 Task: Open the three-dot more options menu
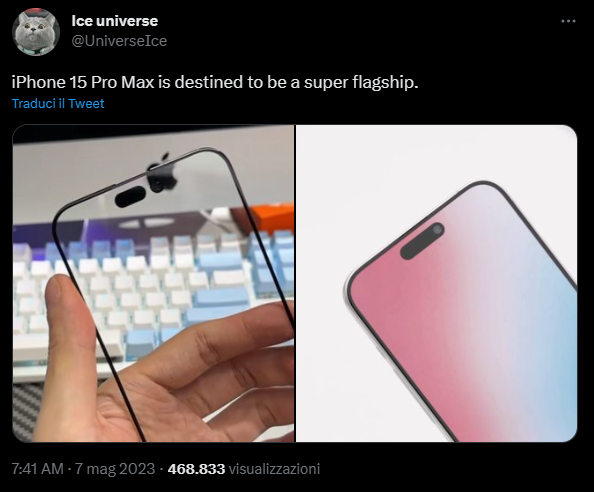tap(568, 21)
